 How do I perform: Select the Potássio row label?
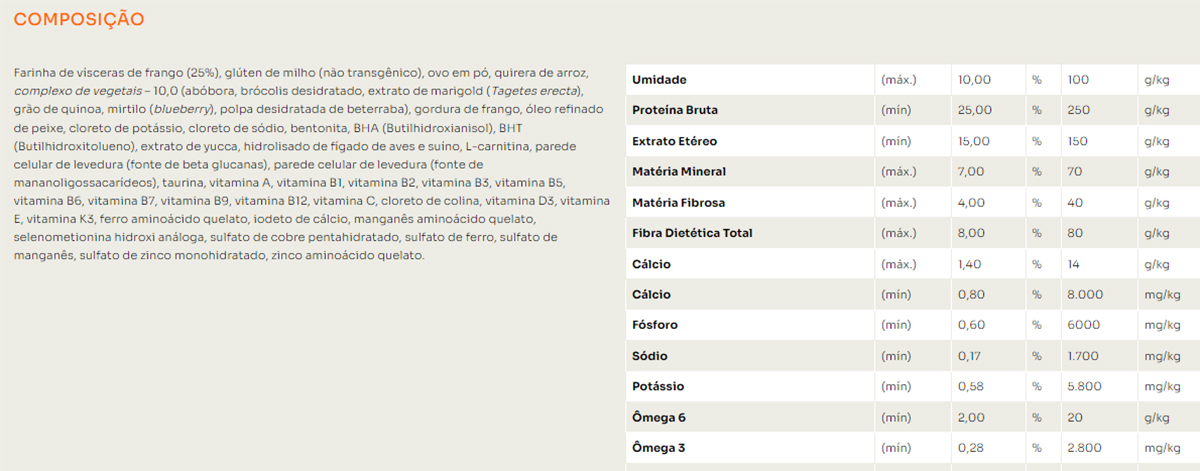click(657, 386)
